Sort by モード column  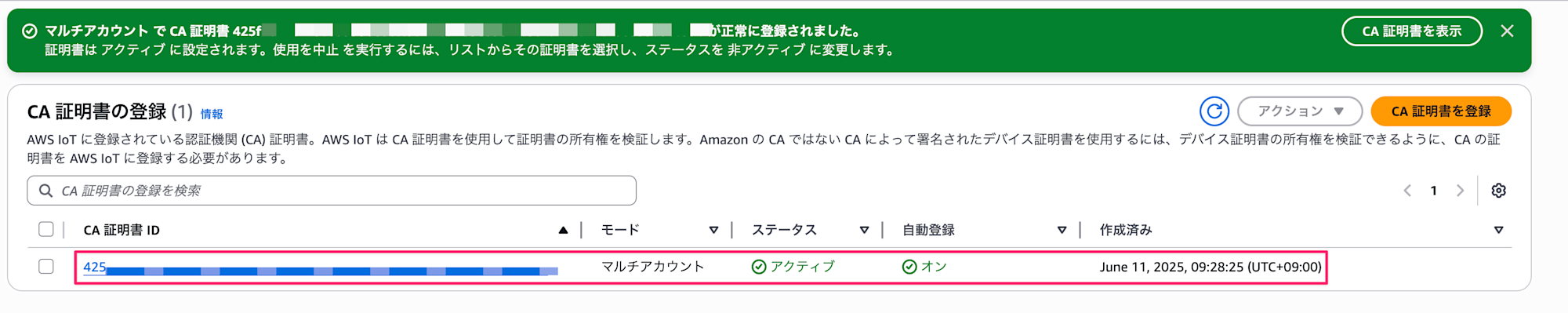[x=713, y=230]
